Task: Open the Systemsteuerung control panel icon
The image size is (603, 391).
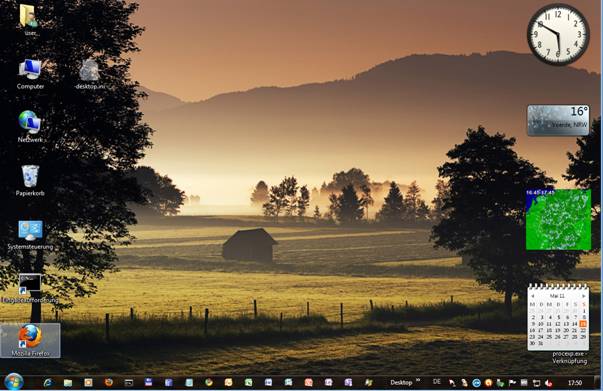Action: [x=30, y=235]
